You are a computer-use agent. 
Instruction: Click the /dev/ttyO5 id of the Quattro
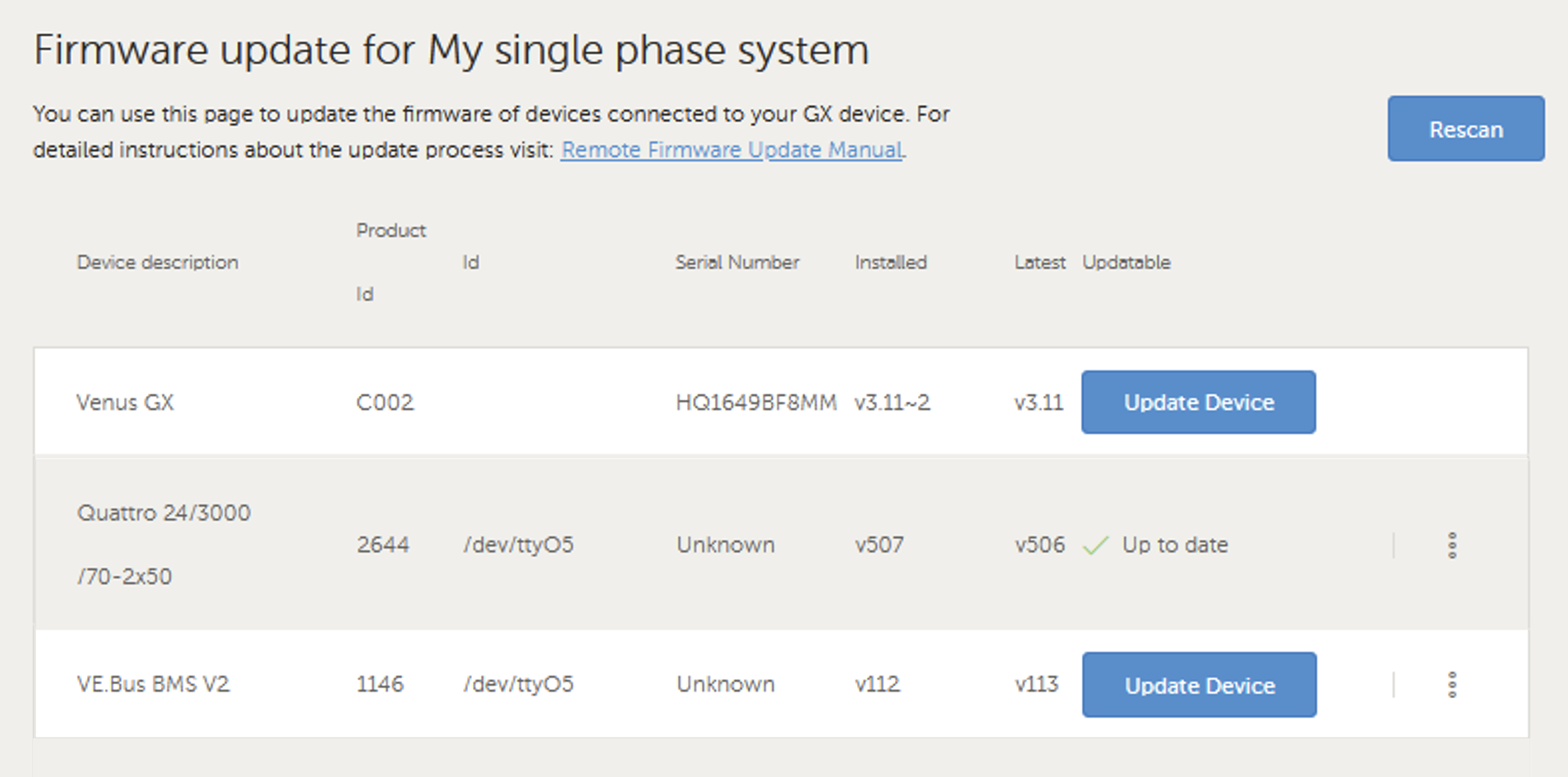point(518,545)
